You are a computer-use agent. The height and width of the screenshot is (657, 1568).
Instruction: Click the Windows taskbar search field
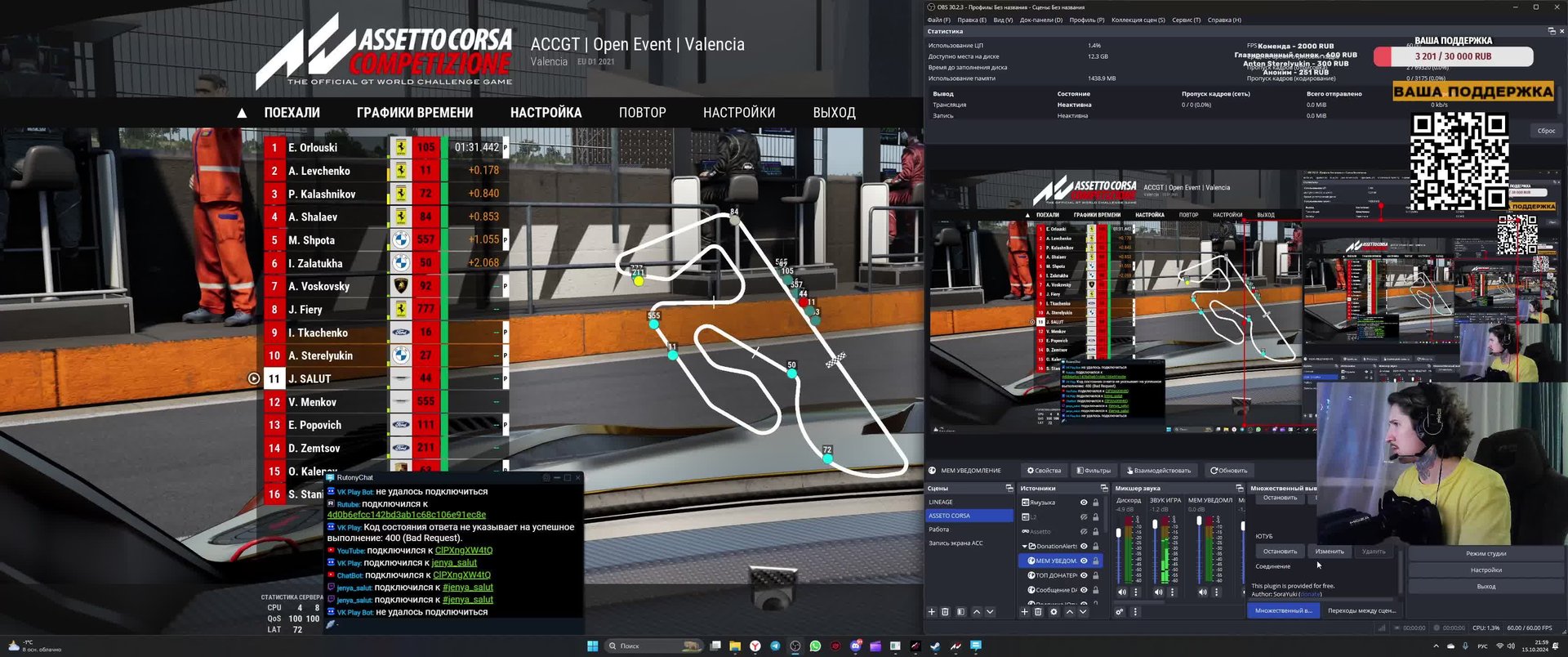653,646
